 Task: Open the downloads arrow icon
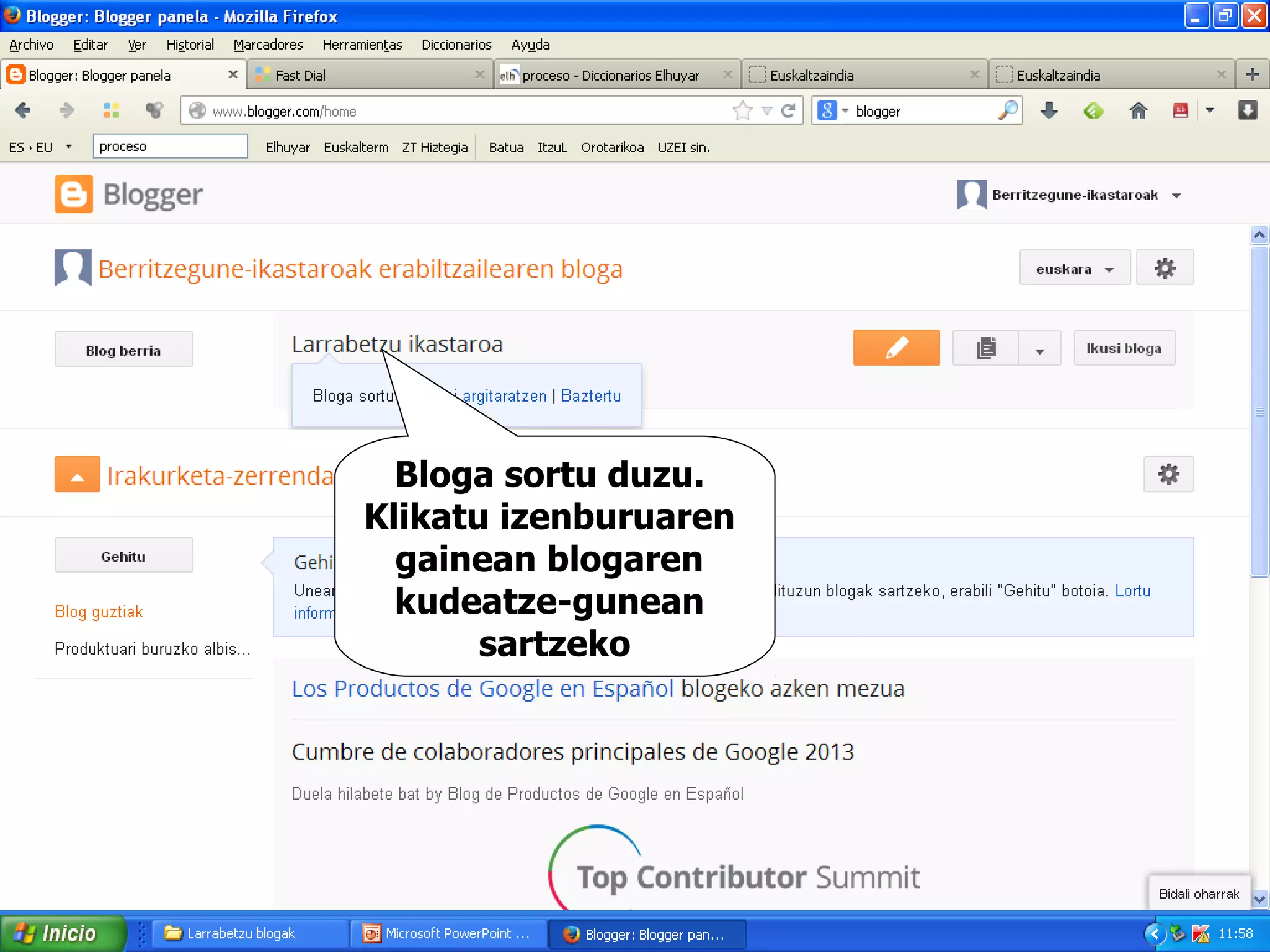pyautogui.click(x=1049, y=111)
